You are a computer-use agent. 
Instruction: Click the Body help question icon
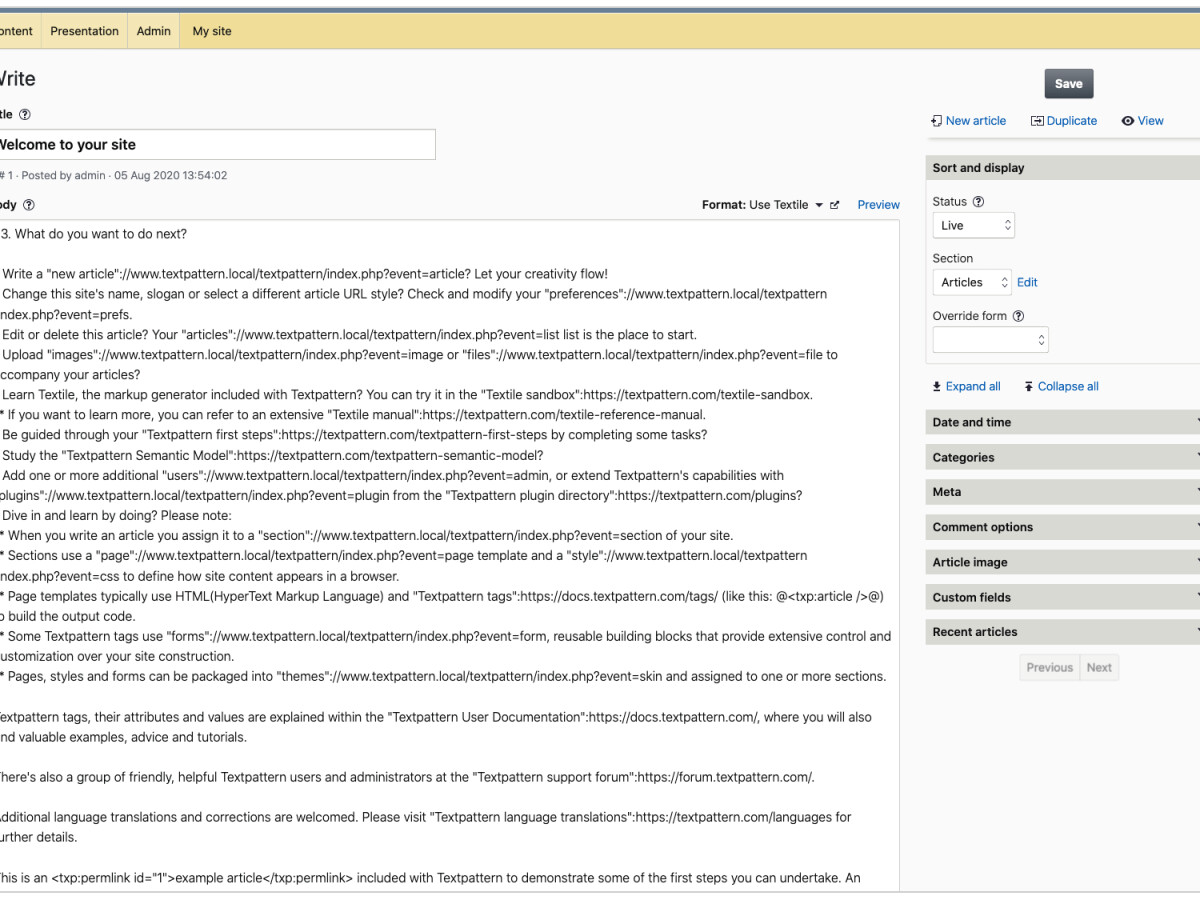point(29,205)
